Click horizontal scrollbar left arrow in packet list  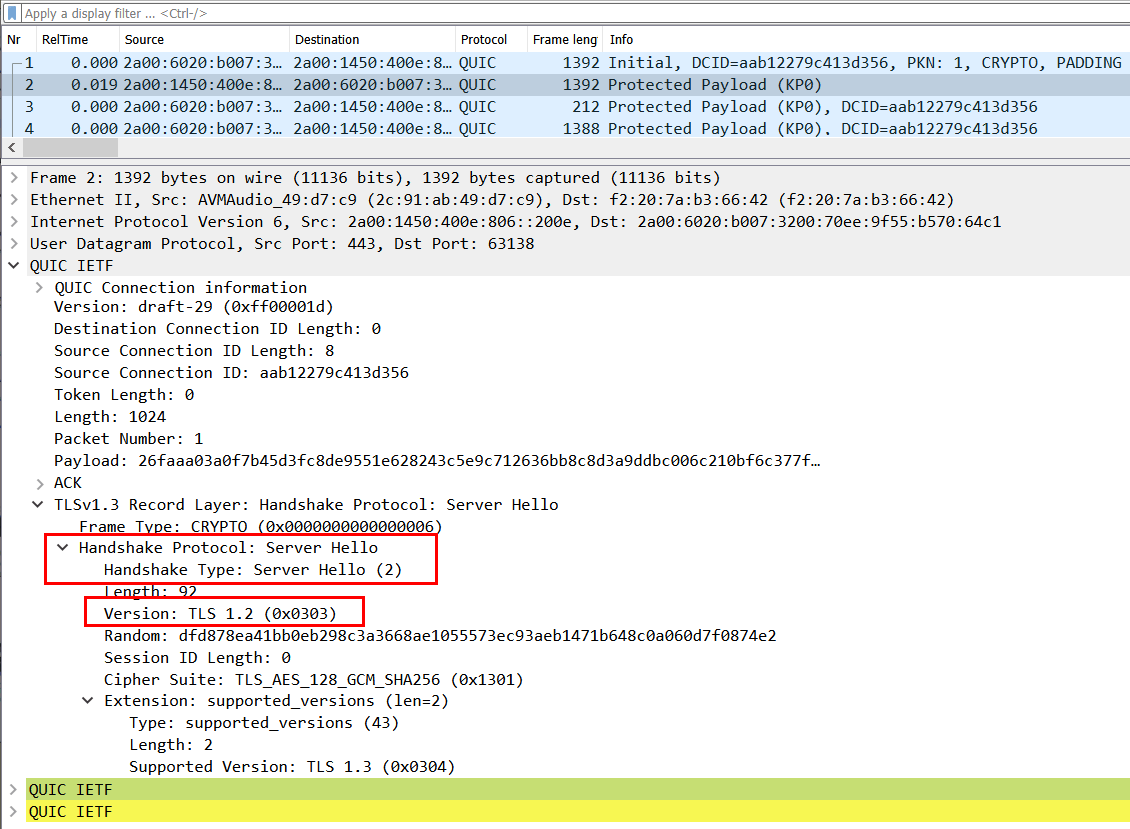click(12, 148)
